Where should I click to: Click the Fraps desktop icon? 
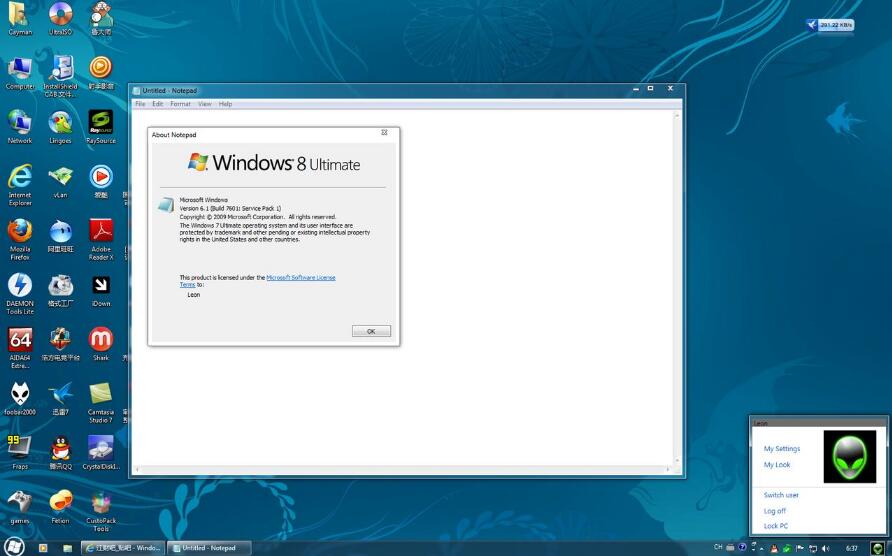(x=20, y=447)
